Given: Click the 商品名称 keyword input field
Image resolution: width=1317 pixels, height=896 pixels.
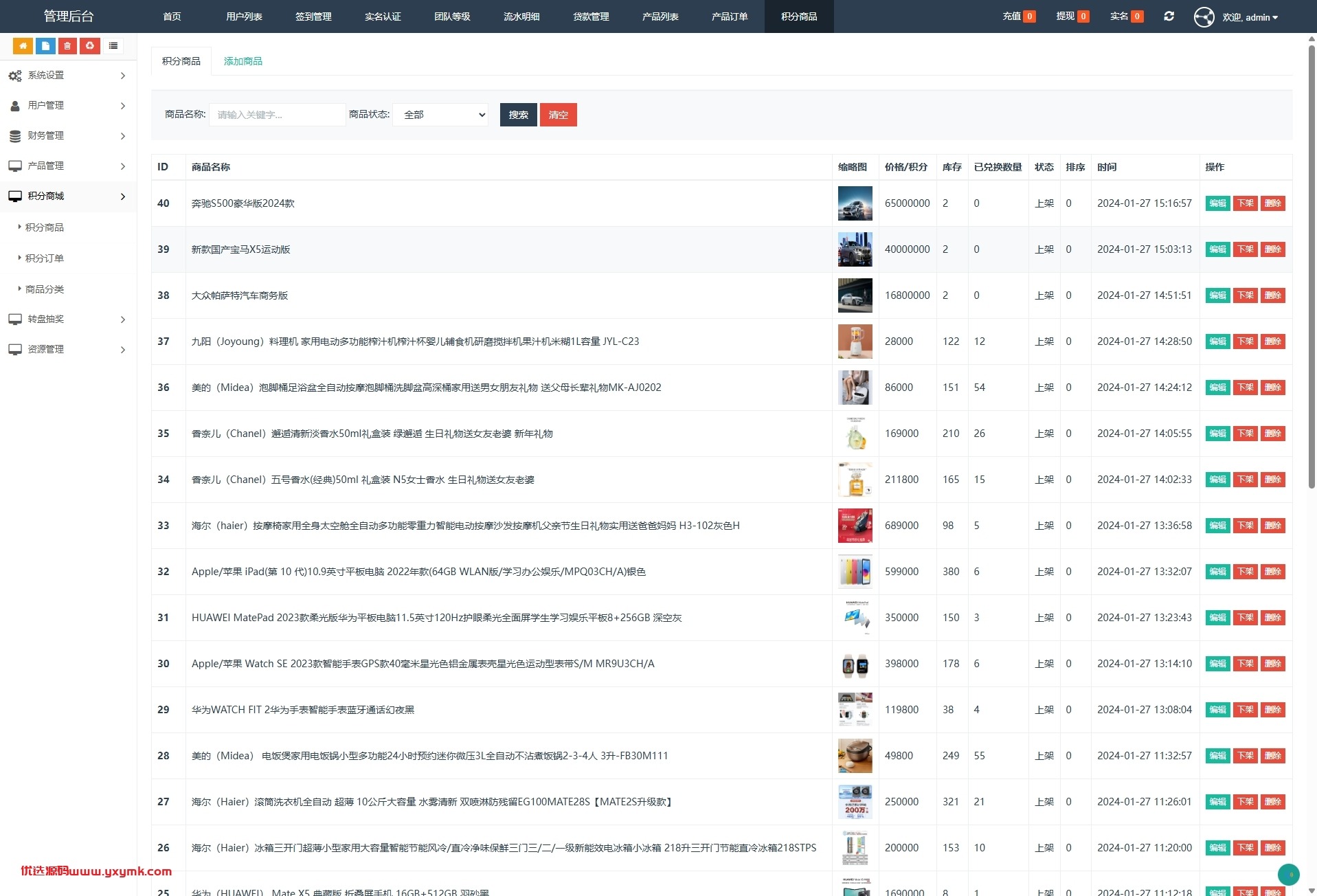Looking at the screenshot, I should point(277,115).
